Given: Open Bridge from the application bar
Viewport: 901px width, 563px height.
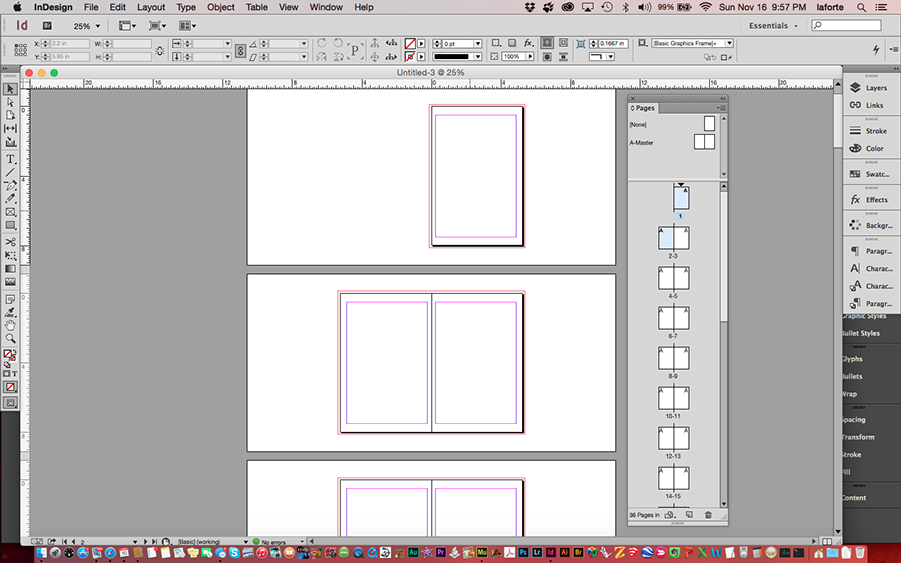Looking at the screenshot, I should (47, 26).
